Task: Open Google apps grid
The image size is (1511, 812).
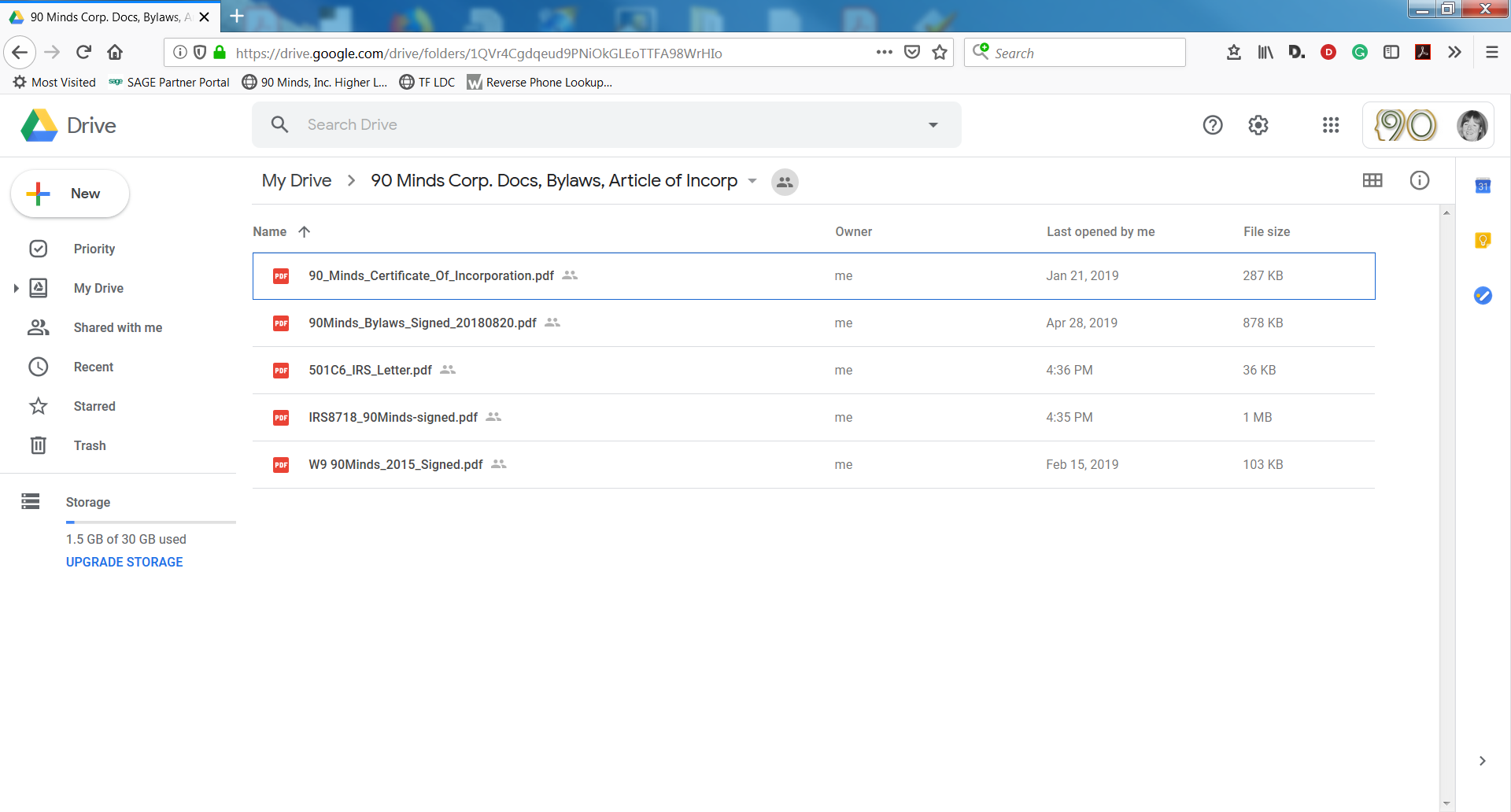Action: pos(1331,125)
